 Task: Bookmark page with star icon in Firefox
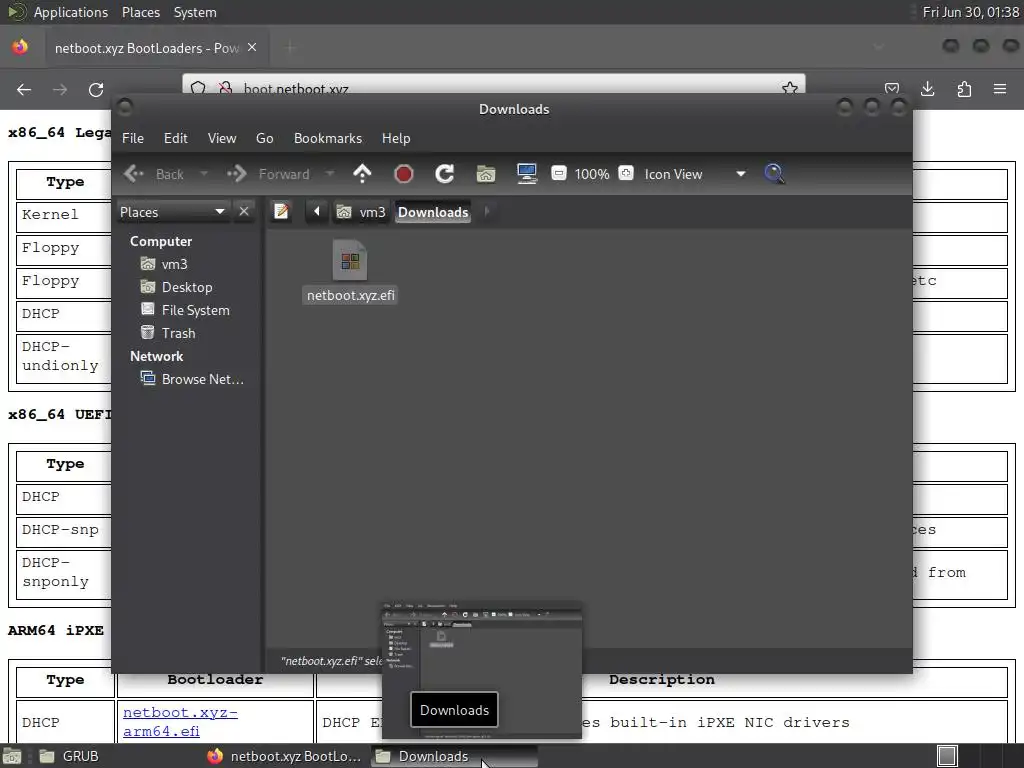coord(790,88)
